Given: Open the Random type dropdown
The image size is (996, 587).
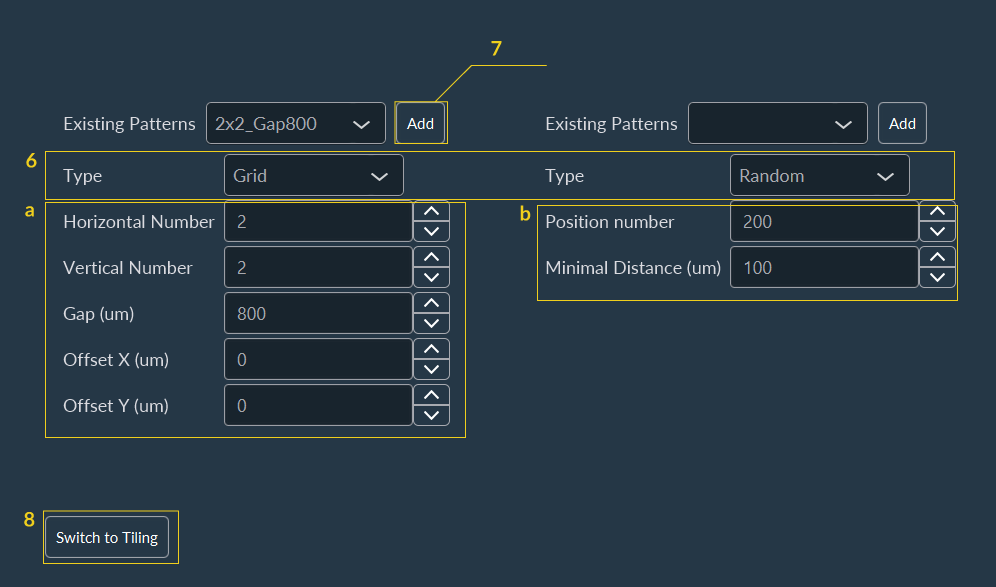Looking at the screenshot, I should (819, 175).
